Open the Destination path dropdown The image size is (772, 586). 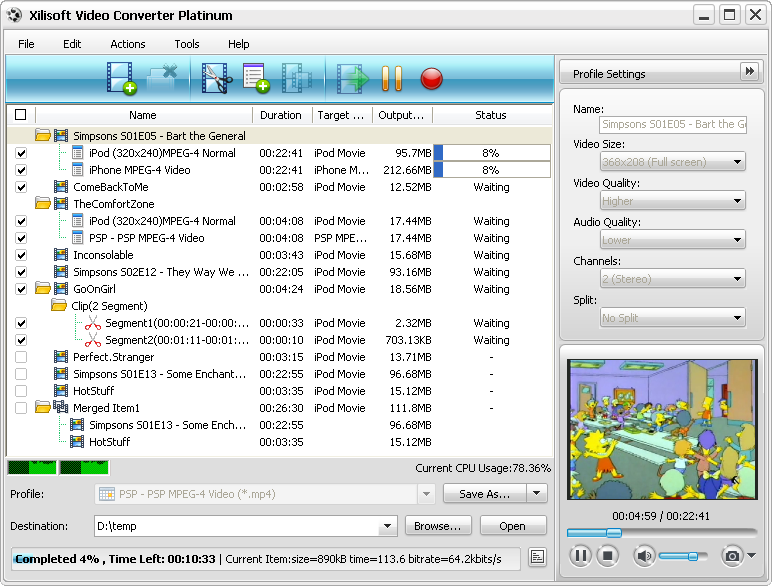click(x=388, y=526)
